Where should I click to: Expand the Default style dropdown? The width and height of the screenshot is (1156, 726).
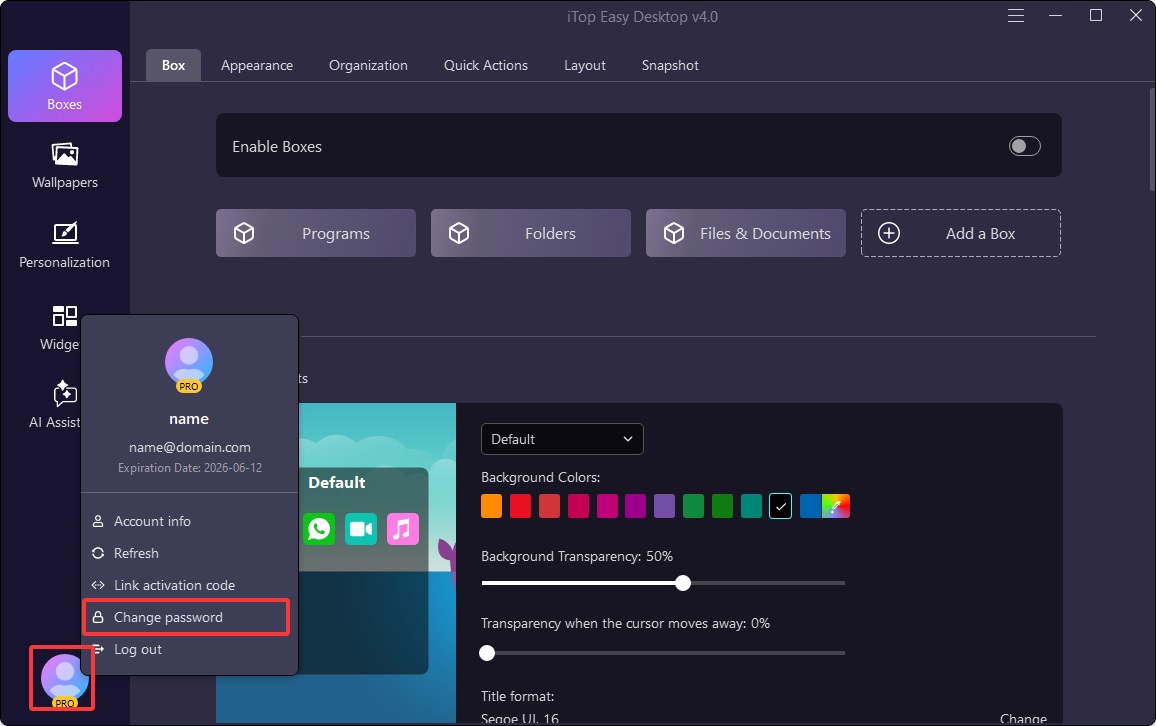click(562, 439)
